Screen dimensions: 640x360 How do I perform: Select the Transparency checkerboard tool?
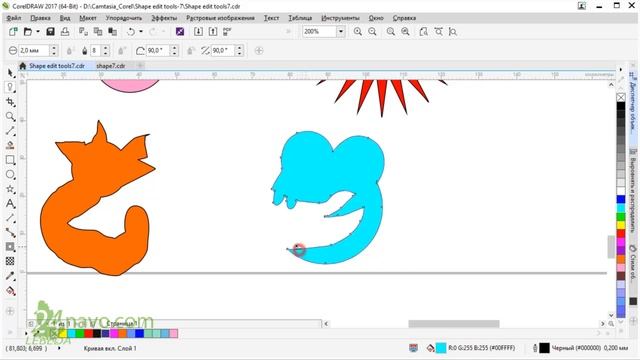click(11, 261)
